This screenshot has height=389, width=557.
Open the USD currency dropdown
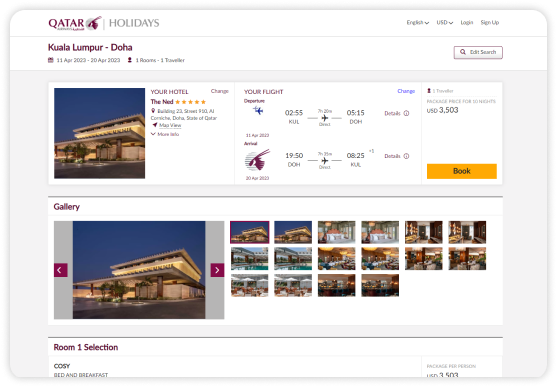pyautogui.click(x=445, y=22)
